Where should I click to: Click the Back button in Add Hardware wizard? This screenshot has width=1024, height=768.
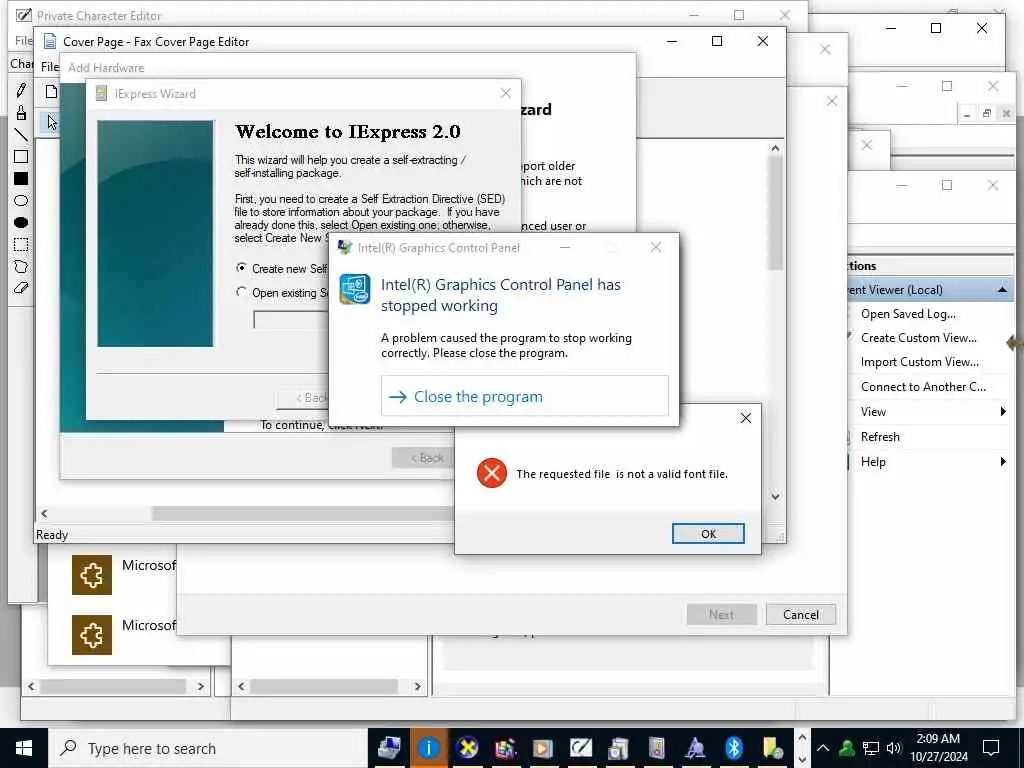pyautogui.click(x=423, y=458)
